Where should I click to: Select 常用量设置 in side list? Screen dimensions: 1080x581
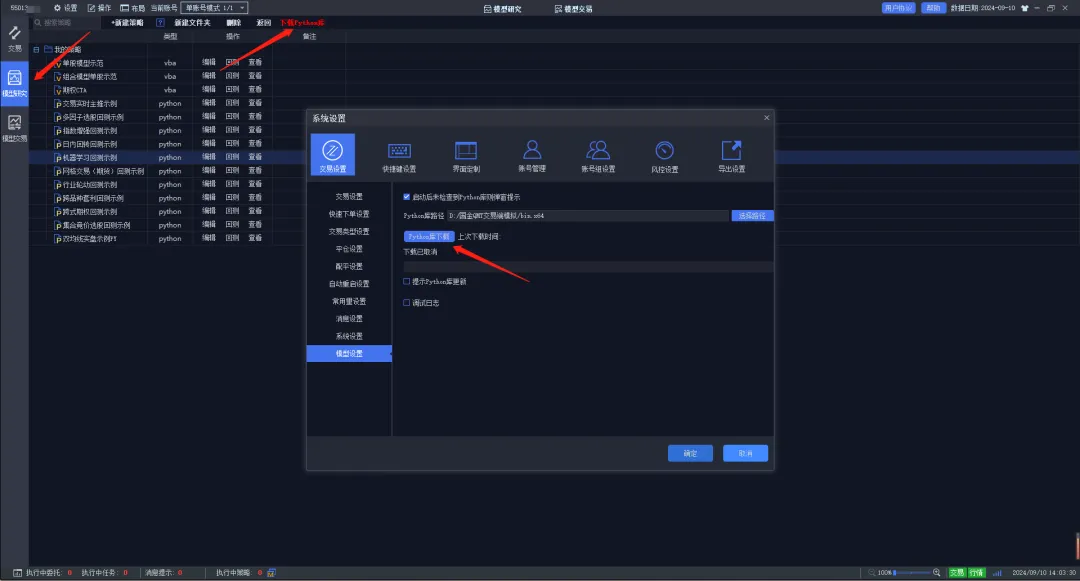pos(349,302)
